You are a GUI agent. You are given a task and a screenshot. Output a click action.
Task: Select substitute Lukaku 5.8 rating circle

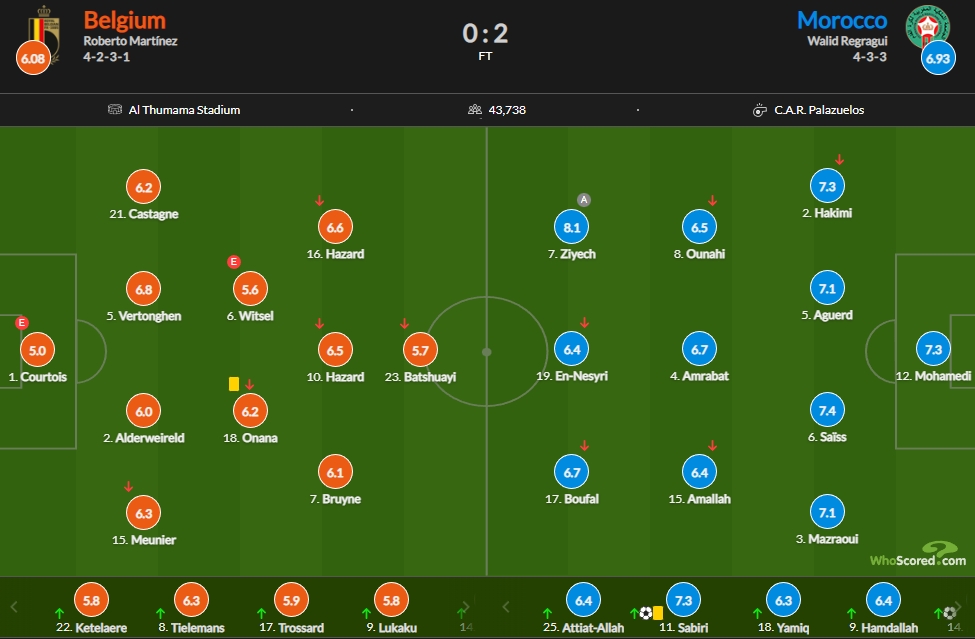click(391, 600)
